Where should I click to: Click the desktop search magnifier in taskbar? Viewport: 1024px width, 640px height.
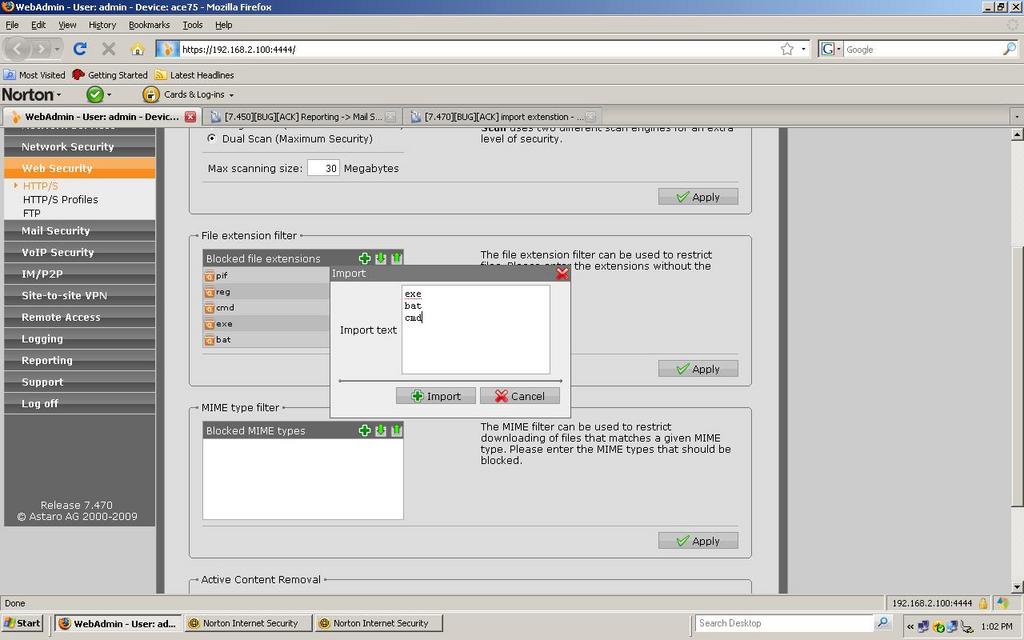[x=882, y=623]
